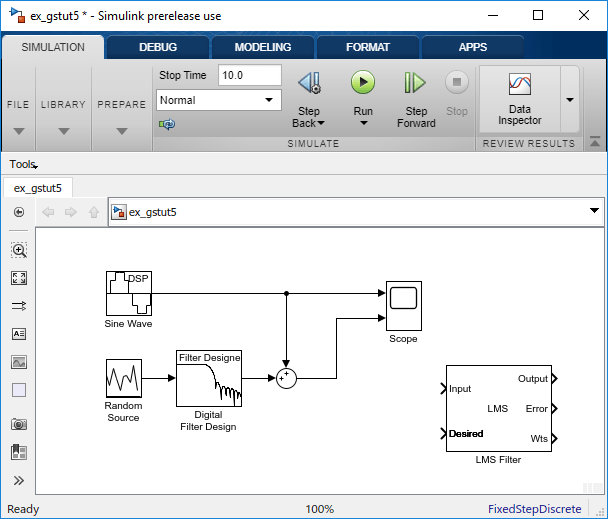
Task: Toggle the fast restart icon
Action: (167, 124)
